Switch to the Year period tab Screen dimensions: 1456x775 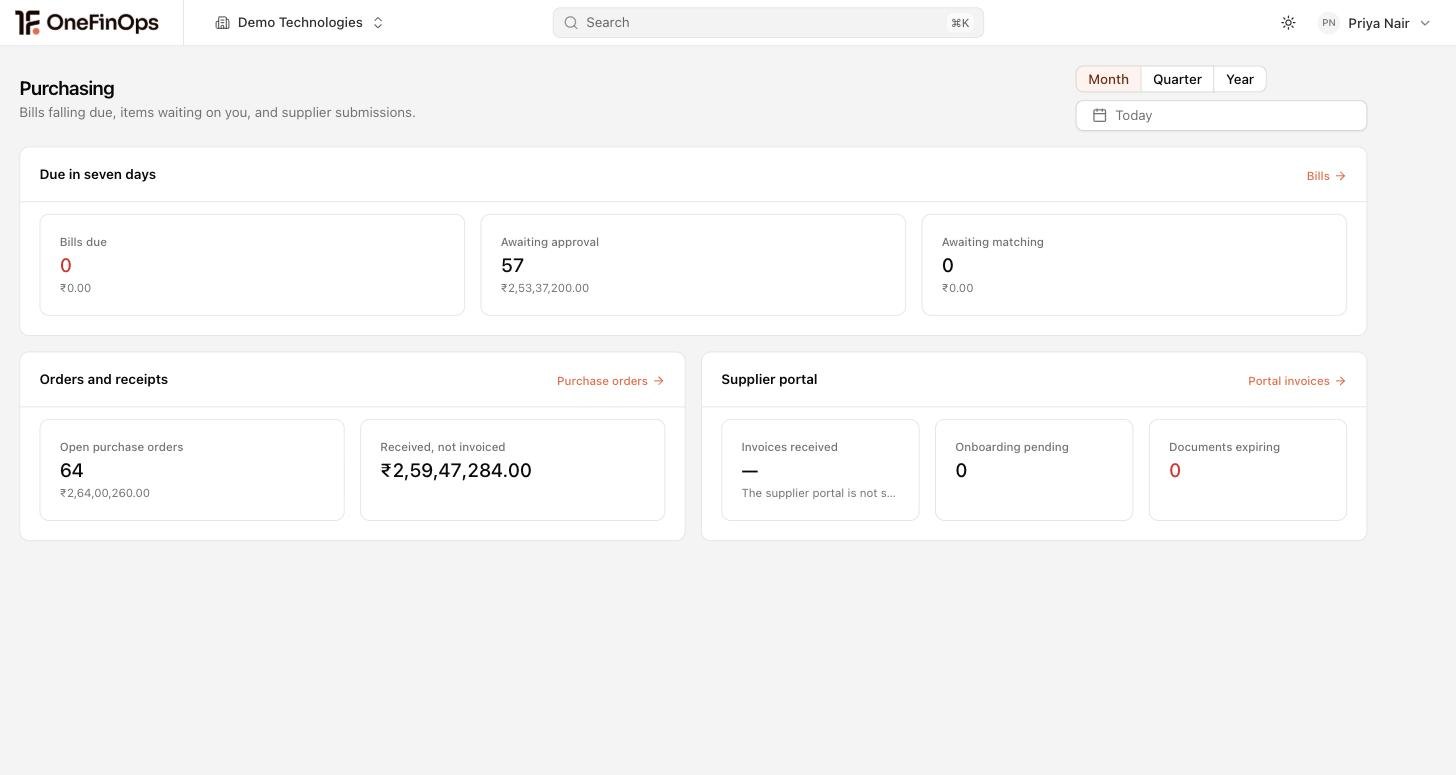click(x=1240, y=79)
